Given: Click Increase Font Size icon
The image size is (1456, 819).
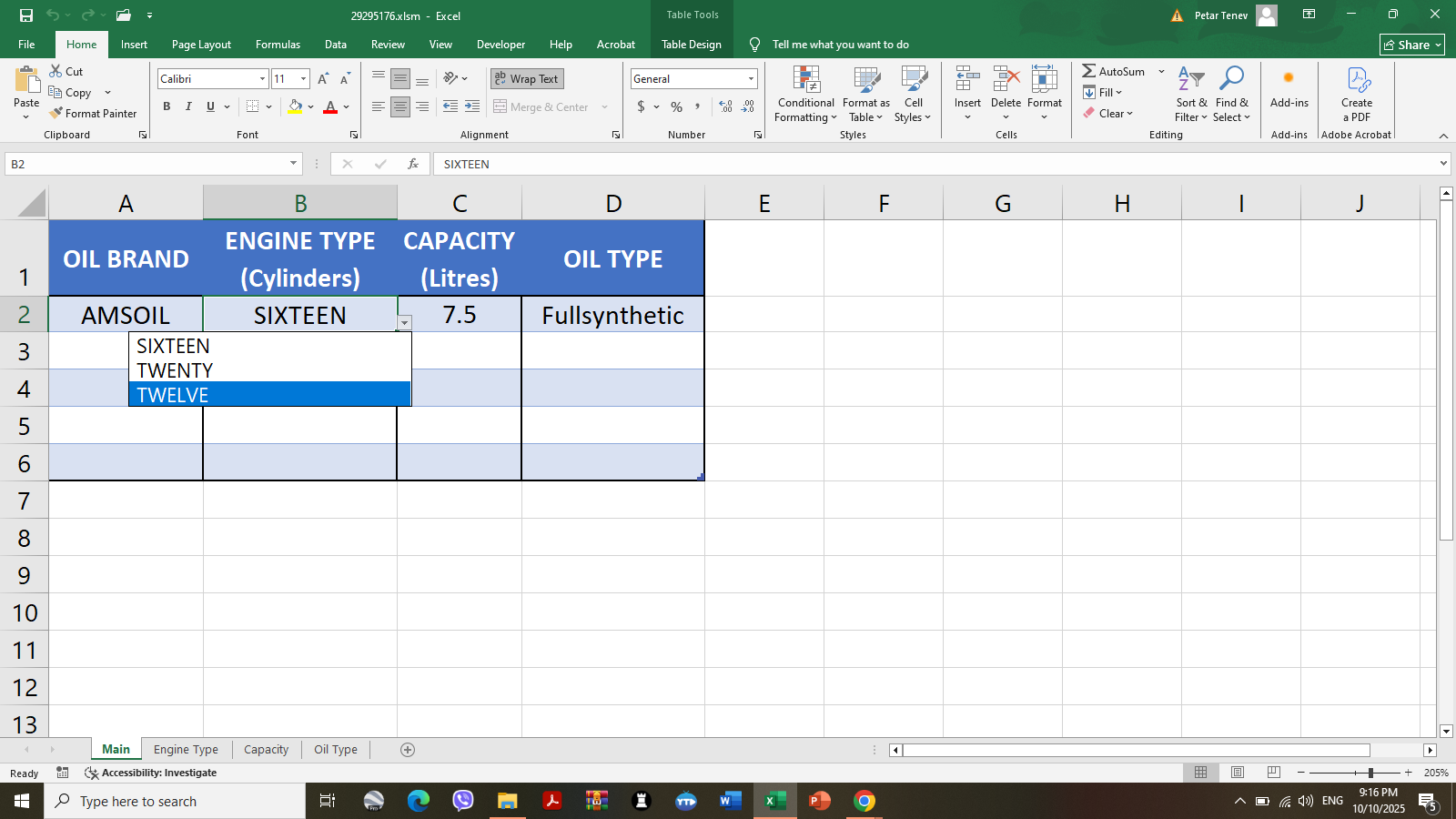Looking at the screenshot, I should pos(323,79).
